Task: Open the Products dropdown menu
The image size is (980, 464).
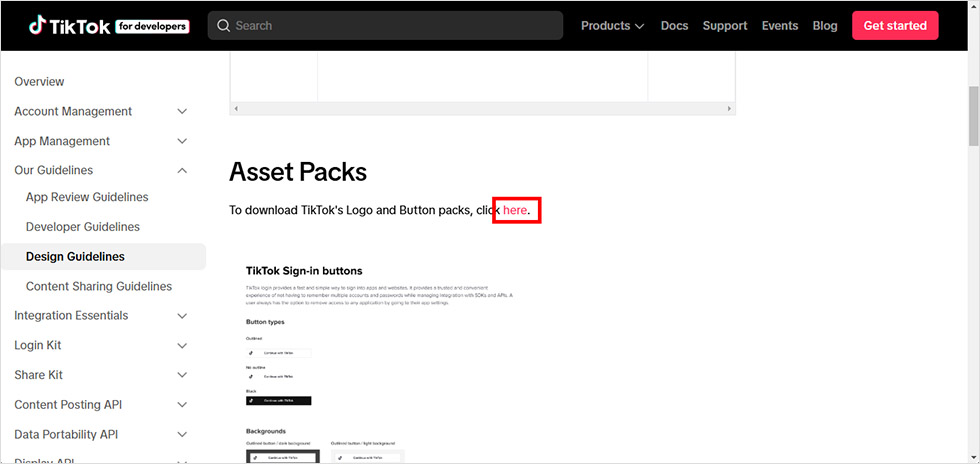Action: click(x=612, y=26)
